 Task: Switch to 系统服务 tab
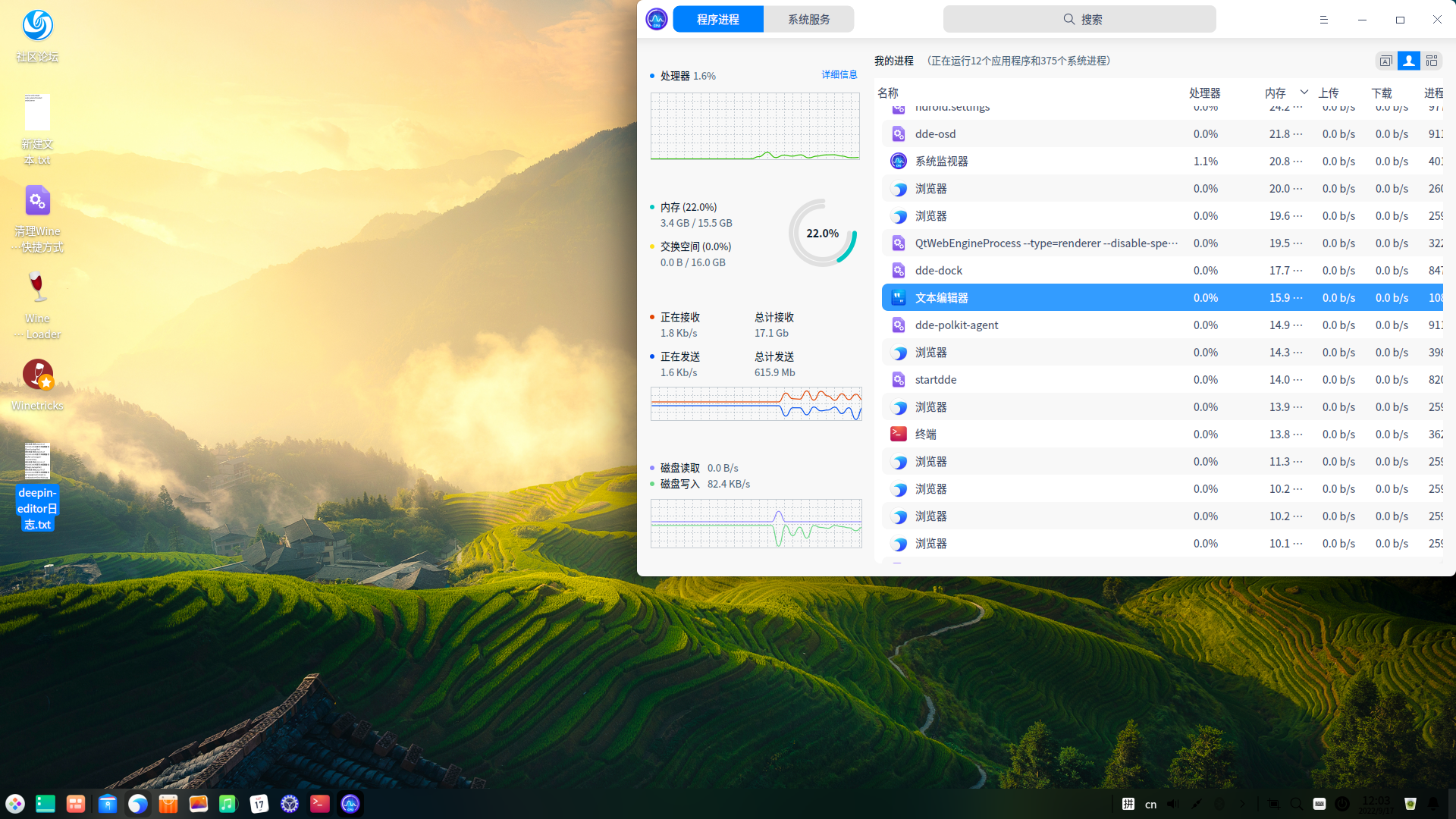pos(808,20)
